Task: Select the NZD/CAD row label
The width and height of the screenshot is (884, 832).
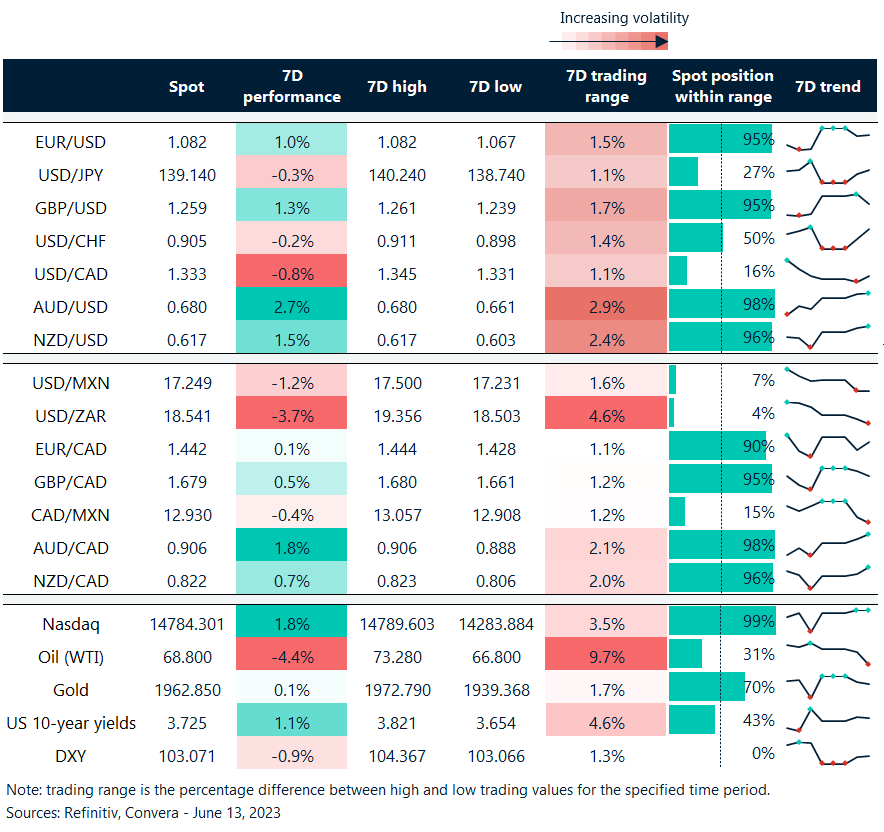Action: click(x=70, y=581)
